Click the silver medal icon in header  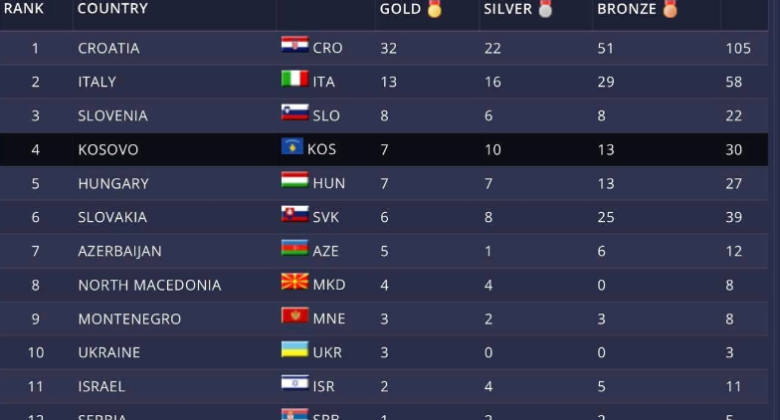(546, 8)
